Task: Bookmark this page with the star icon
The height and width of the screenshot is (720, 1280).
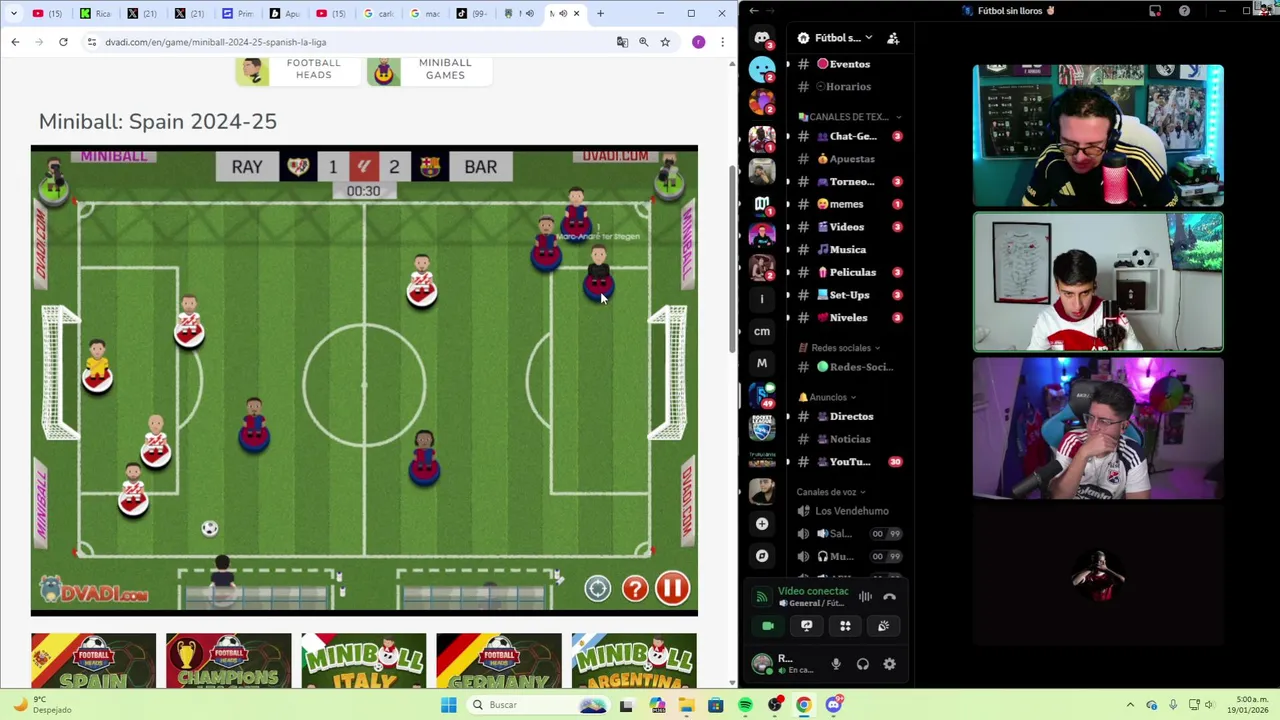Action: click(665, 42)
